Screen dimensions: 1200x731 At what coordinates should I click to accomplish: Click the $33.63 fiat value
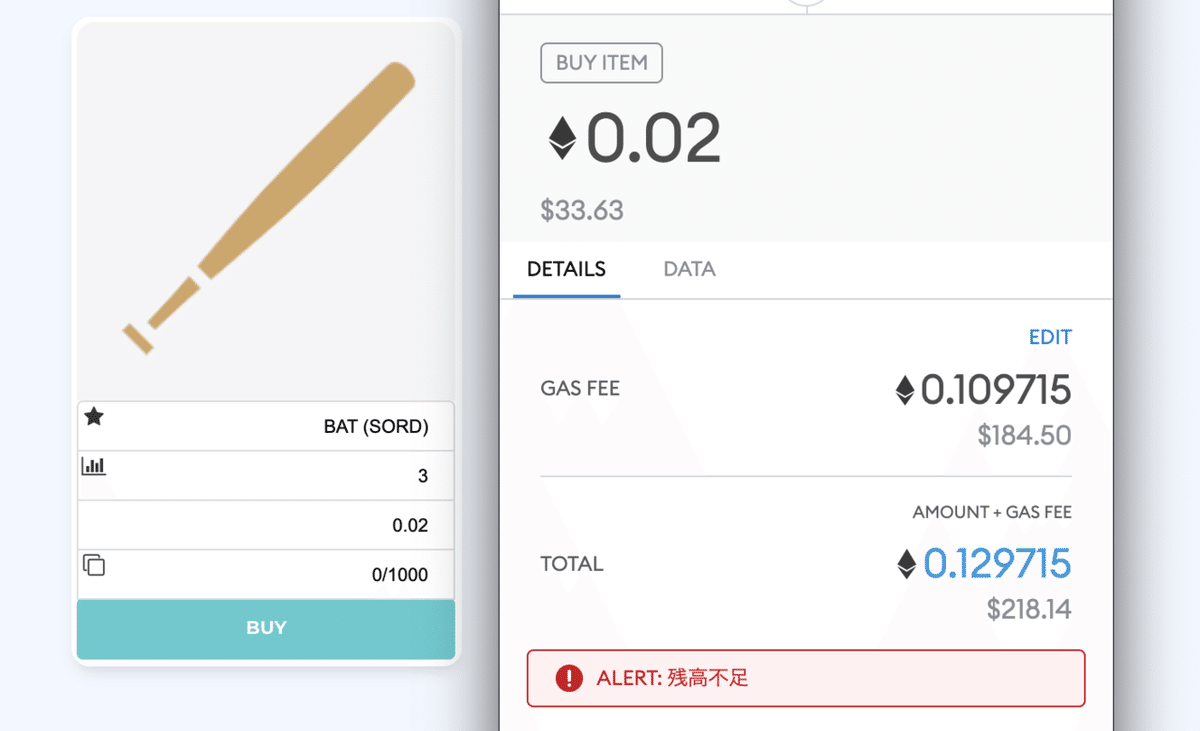581,211
